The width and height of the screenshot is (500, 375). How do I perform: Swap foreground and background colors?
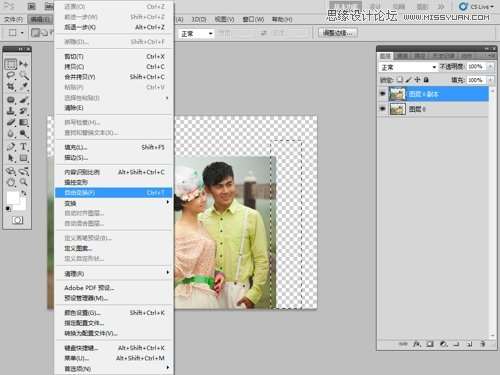(x=24, y=193)
